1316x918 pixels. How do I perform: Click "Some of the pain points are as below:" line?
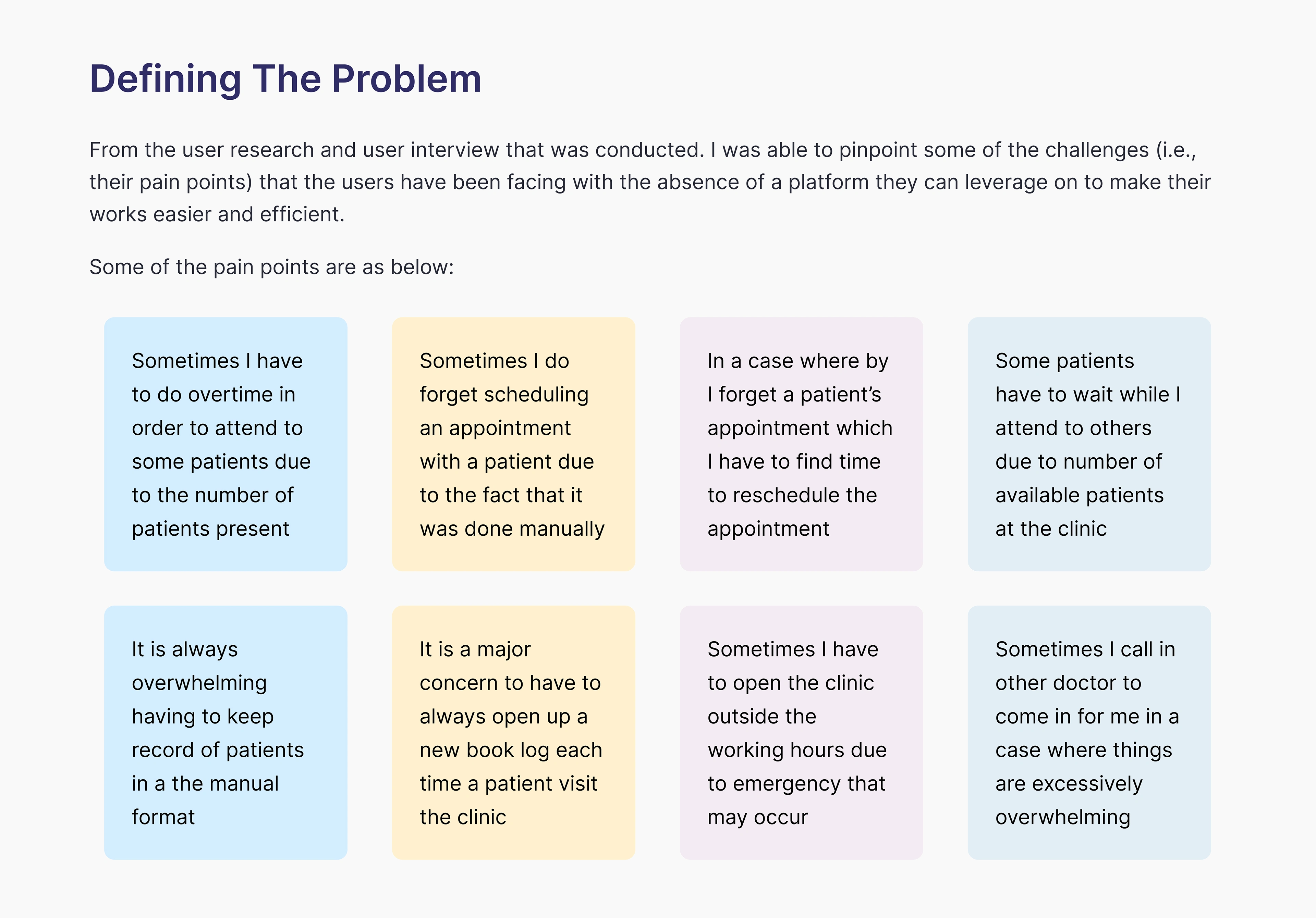click(271, 267)
